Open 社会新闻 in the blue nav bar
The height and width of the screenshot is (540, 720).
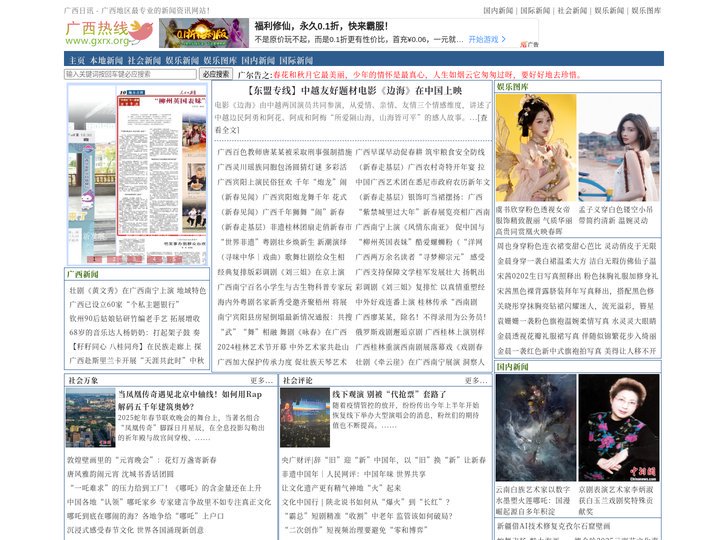pyautogui.click(x=144, y=61)
